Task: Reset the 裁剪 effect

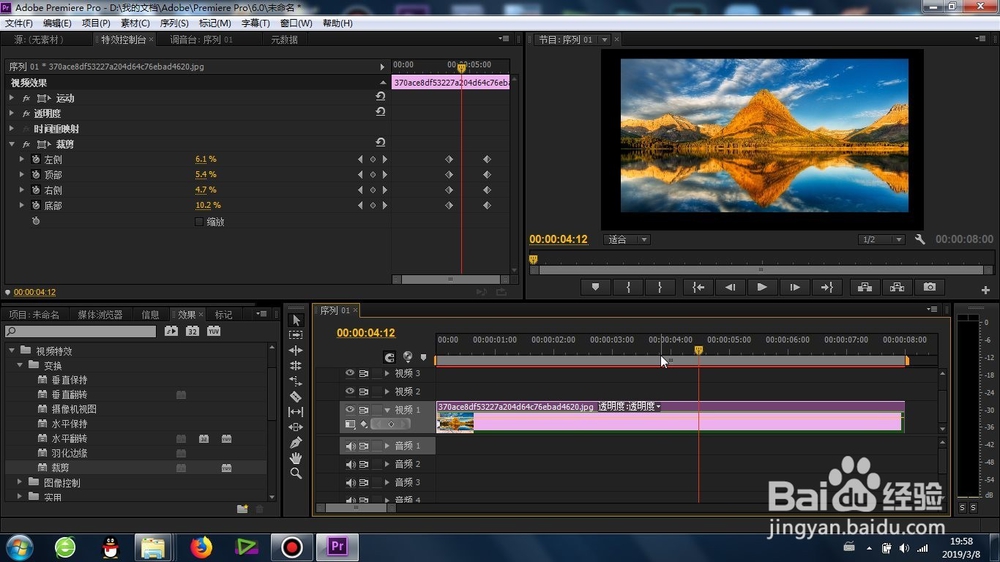Action: click(x=381, y=142)
